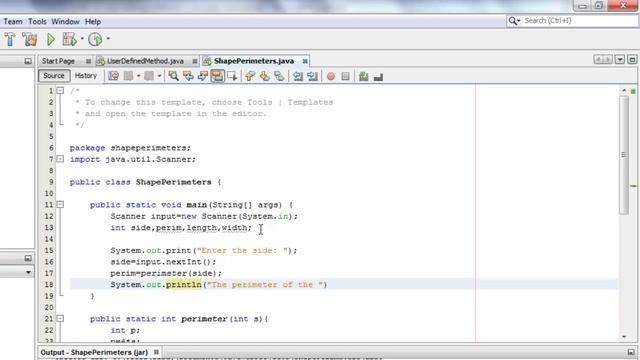This screenshot has height=360, width=640.
Task: Click the scroll tabs left arrow
Action: click(x=598, y=60)
